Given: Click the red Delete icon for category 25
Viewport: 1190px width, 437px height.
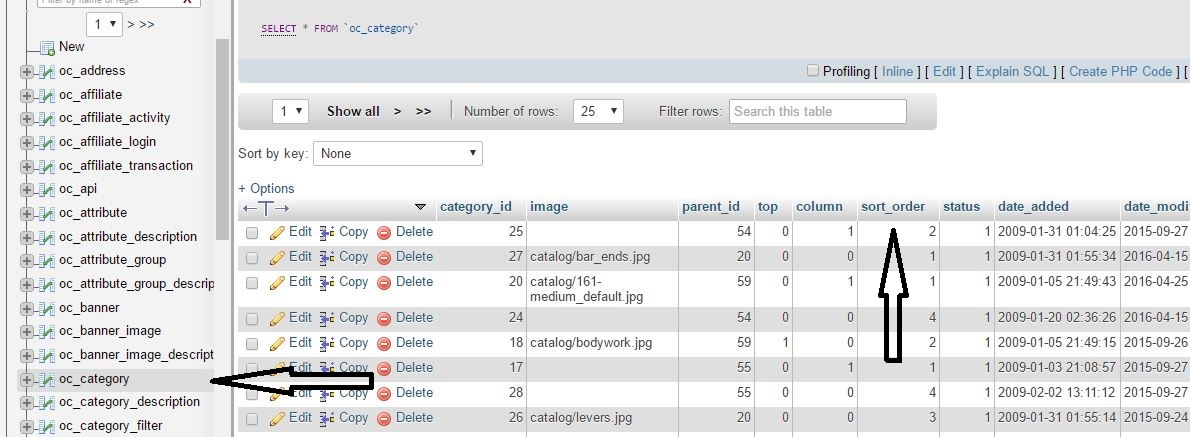Looking at the screenshot, I should click(x=384, y=232).
